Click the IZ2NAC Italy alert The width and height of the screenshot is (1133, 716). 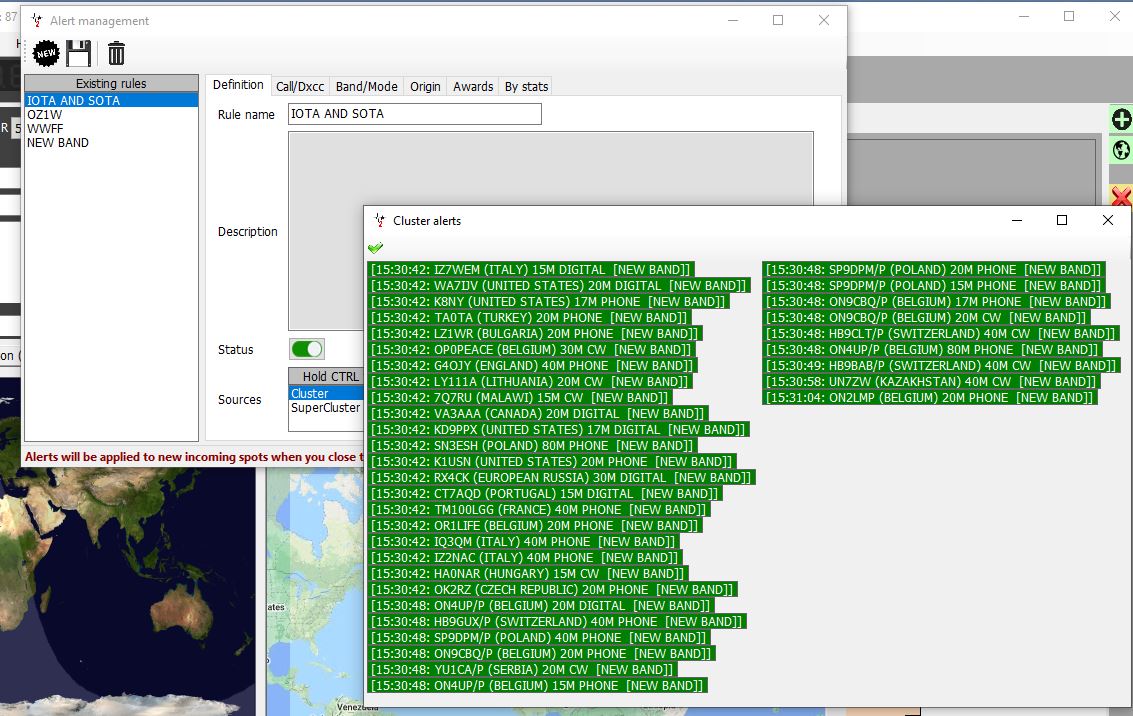[525, 557]
